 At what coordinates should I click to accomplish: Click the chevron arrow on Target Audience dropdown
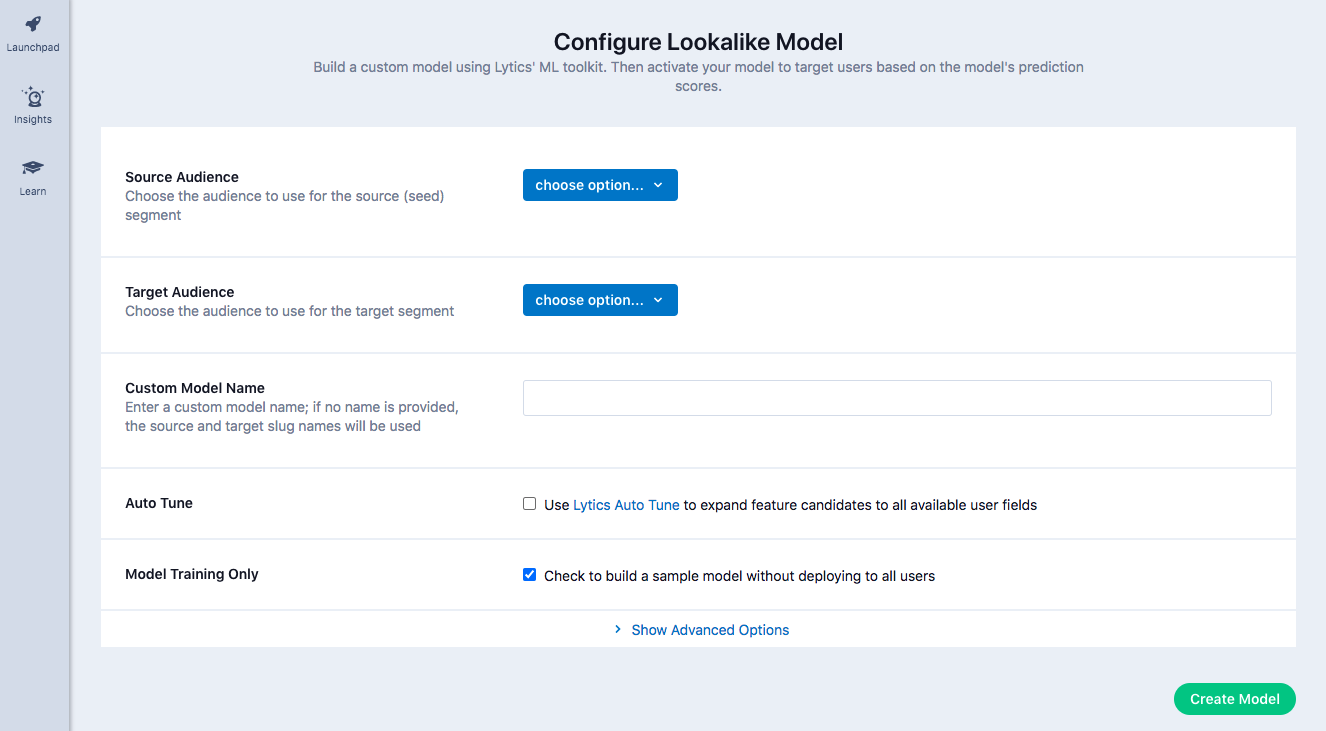click(658, 300)
